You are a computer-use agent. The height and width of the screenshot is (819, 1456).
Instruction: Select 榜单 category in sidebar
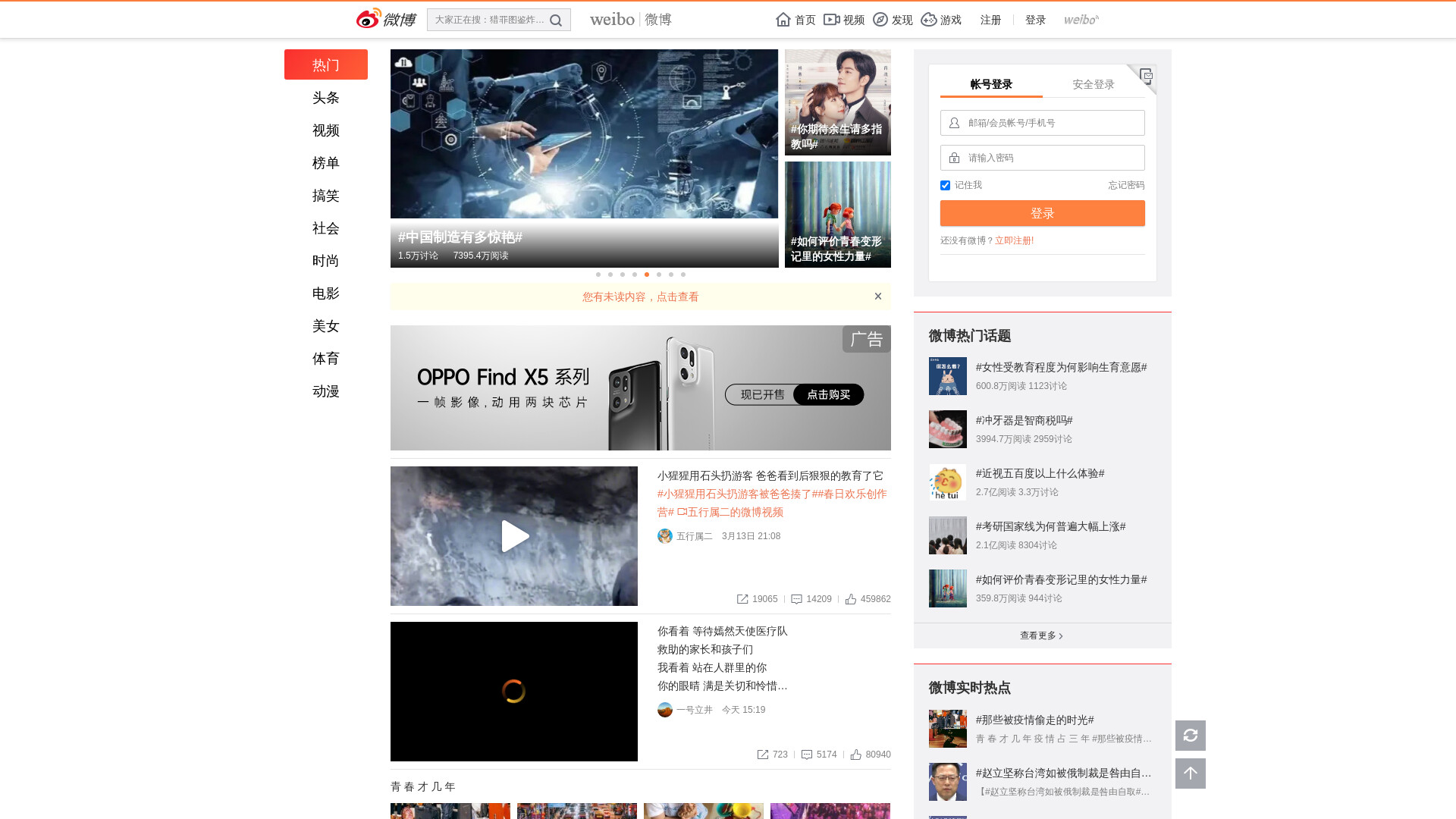pos(326,163)
